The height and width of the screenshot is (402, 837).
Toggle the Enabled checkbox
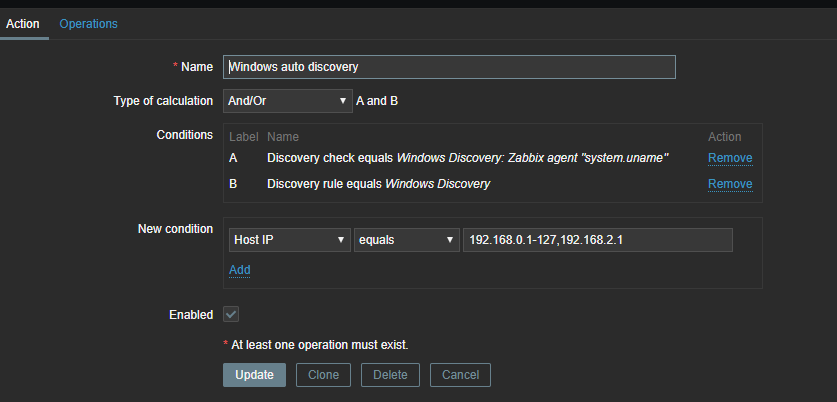coord(231,315)
